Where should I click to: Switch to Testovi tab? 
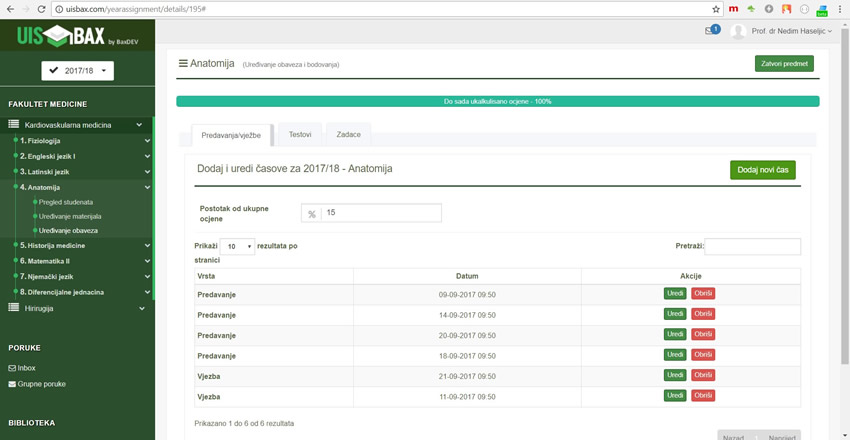[300, 134]
